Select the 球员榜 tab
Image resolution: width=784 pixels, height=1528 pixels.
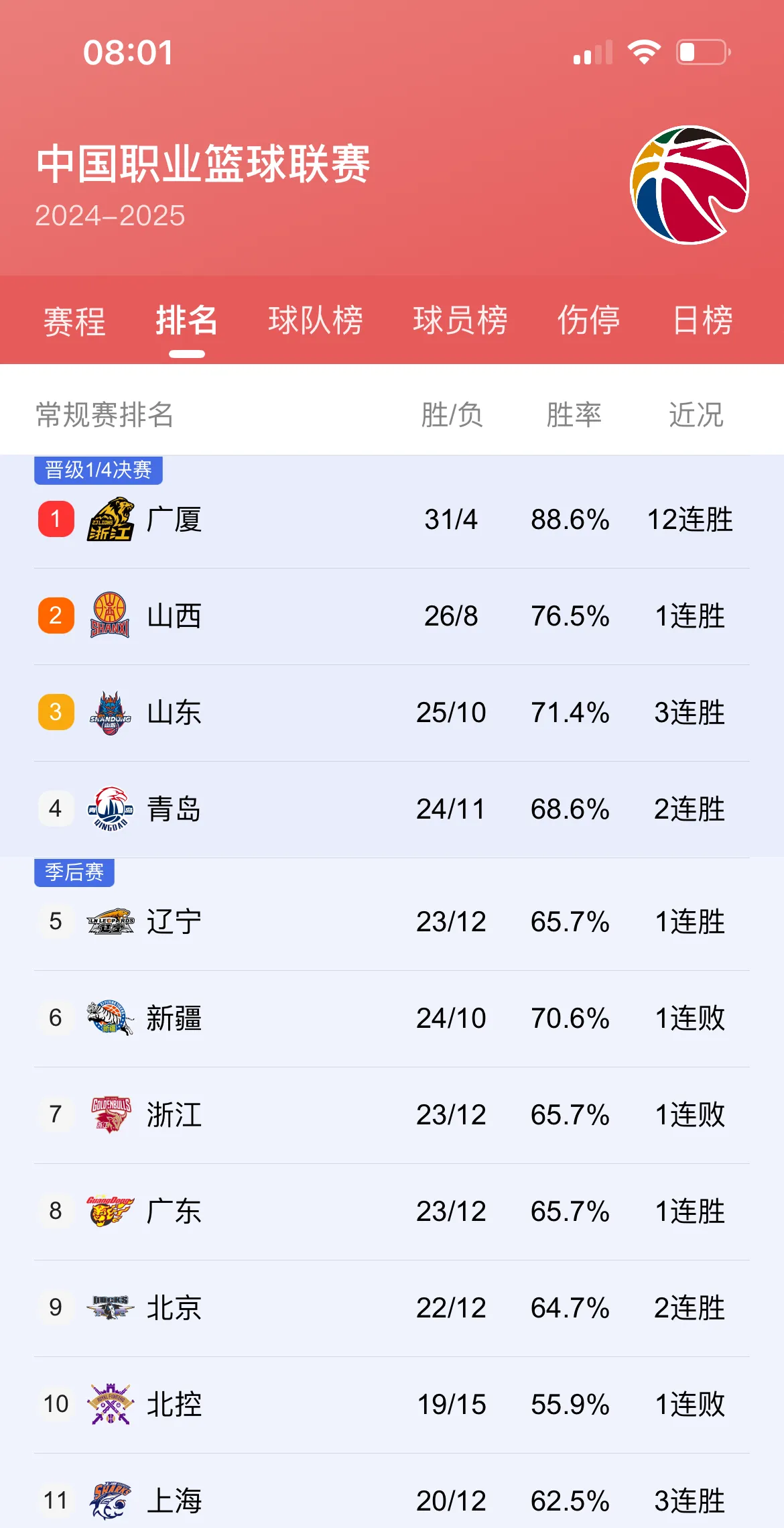[460, 320]
